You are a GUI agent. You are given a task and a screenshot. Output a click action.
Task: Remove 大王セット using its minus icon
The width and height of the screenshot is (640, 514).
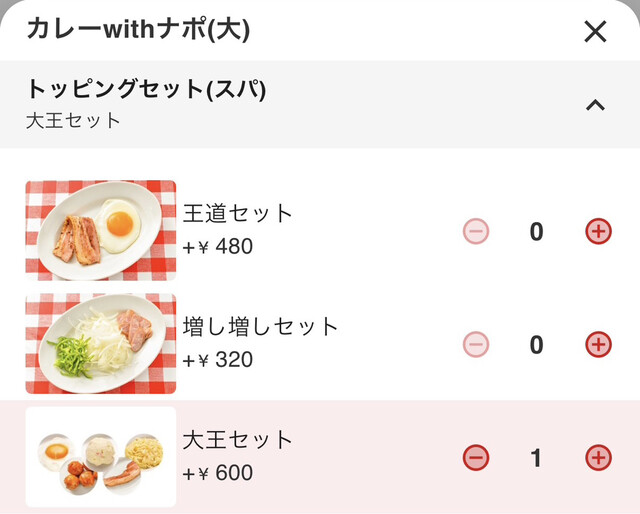(x=476, y=458)
